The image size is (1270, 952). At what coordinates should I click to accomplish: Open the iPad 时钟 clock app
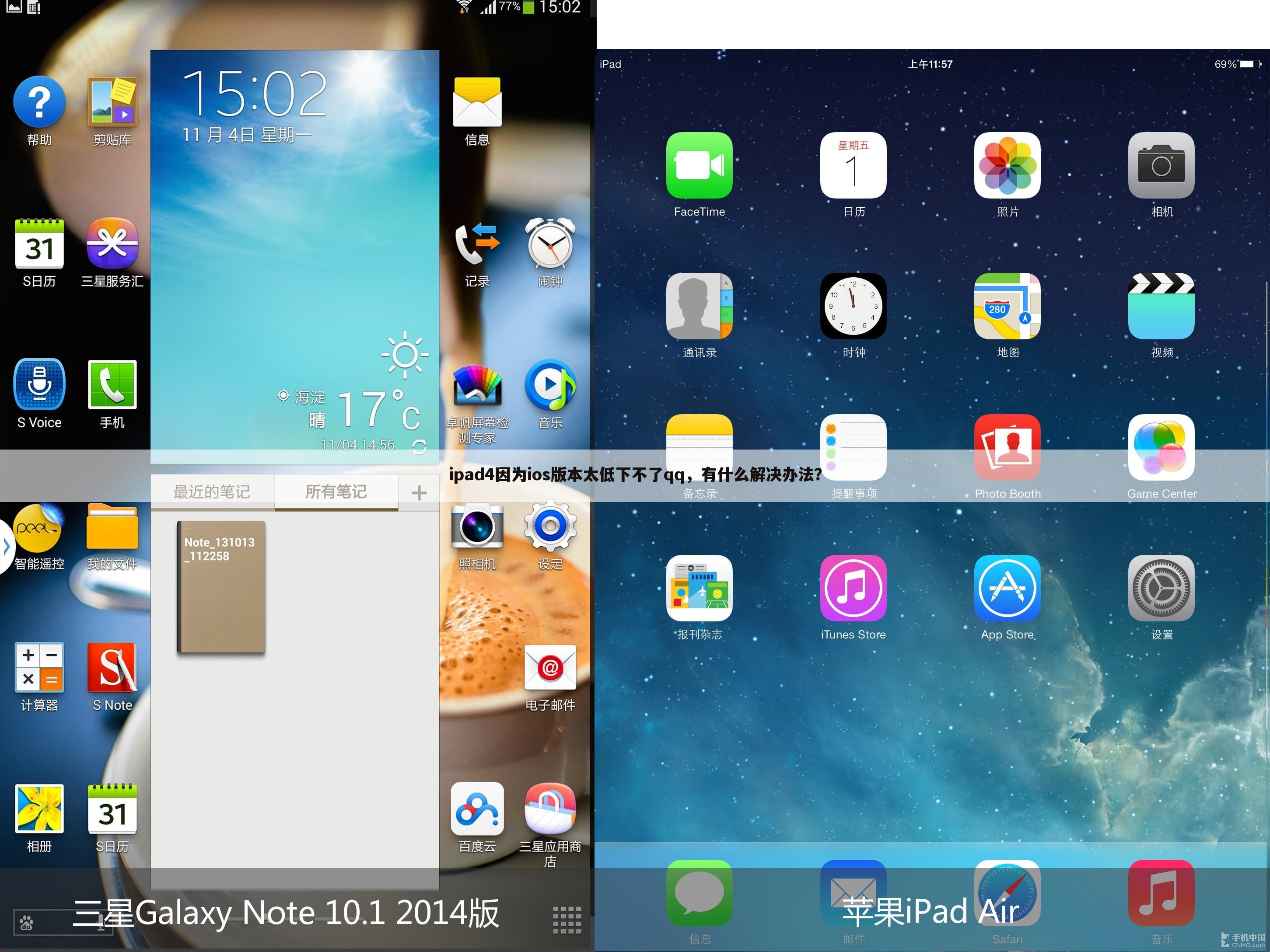(x=853, y=306)
